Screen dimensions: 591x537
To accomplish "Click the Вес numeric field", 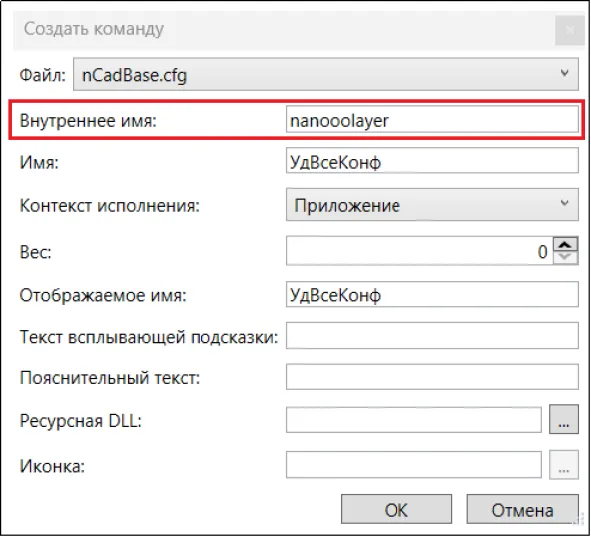I will pyautogui.click(x=419, y=251).
